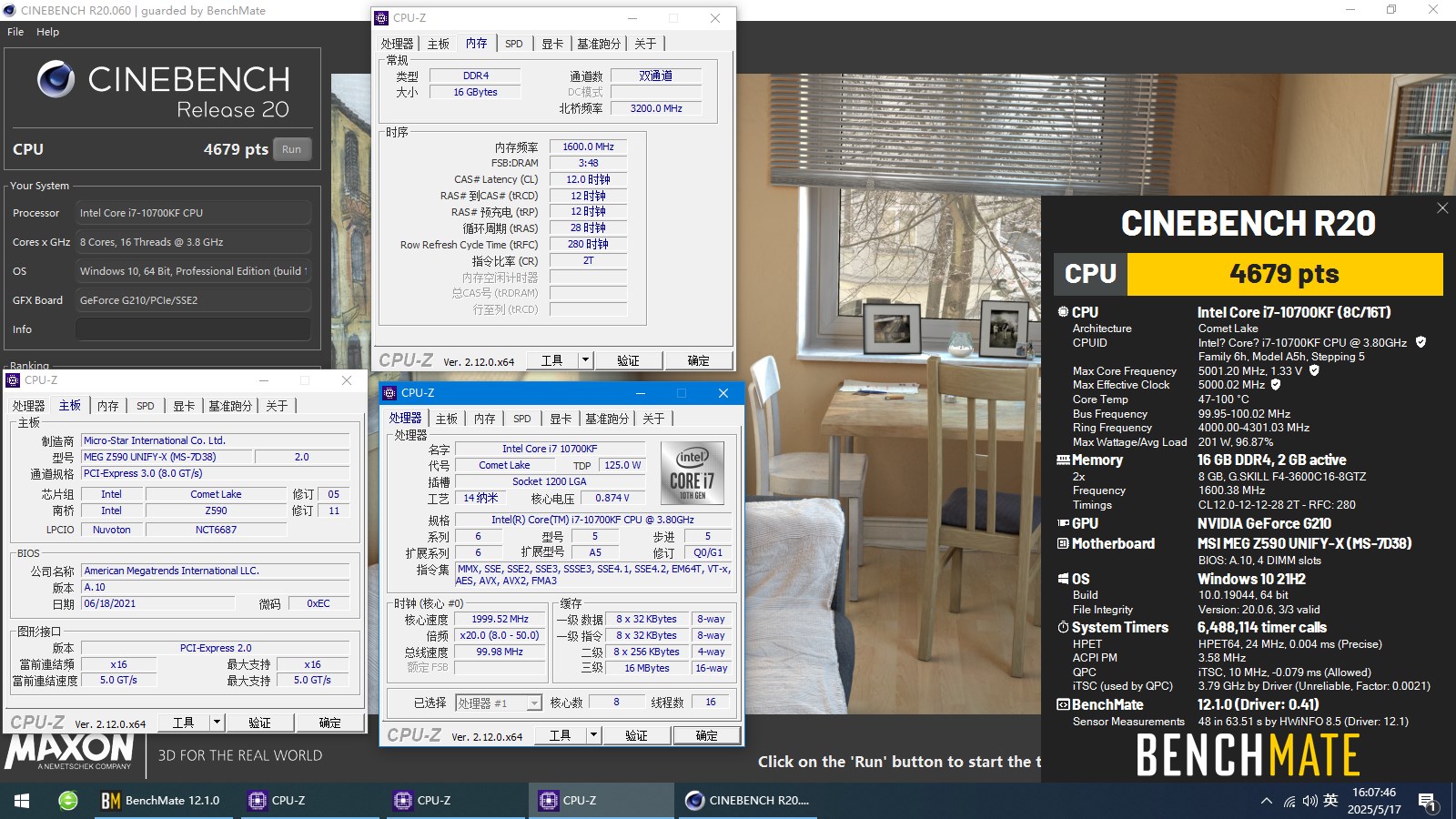Click the verified shield next to Max Core Frequency
This screenshot has width=1456, height=819.
click(x=1314, y=370)
